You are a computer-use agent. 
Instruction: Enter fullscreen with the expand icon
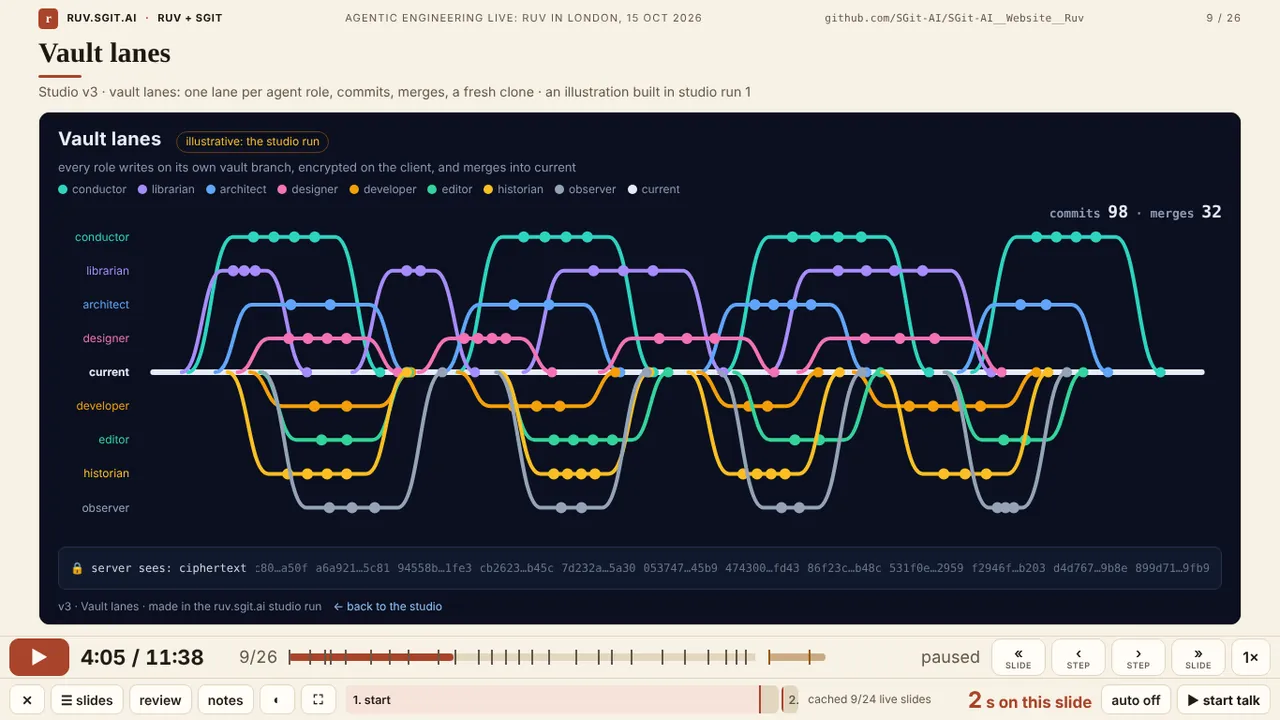point(318,700)
